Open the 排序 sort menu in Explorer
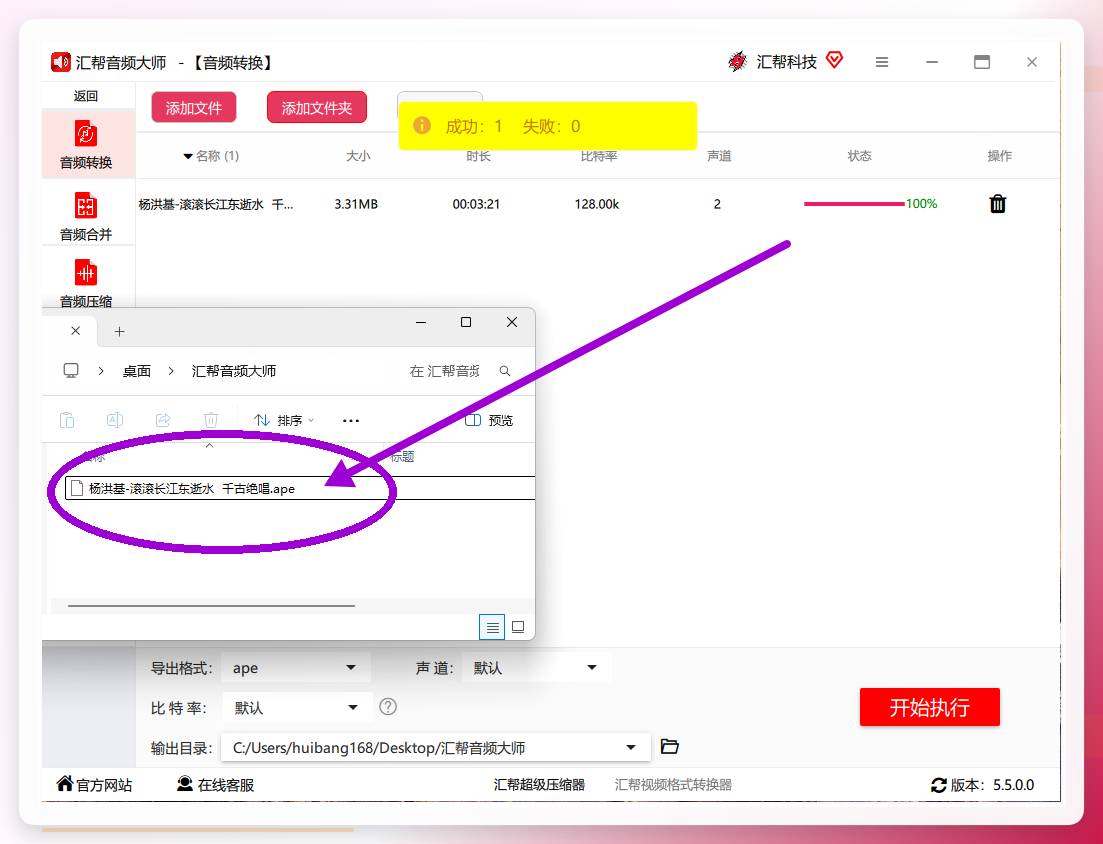Viewport: 1103px width, 844px height. point(284,421)
